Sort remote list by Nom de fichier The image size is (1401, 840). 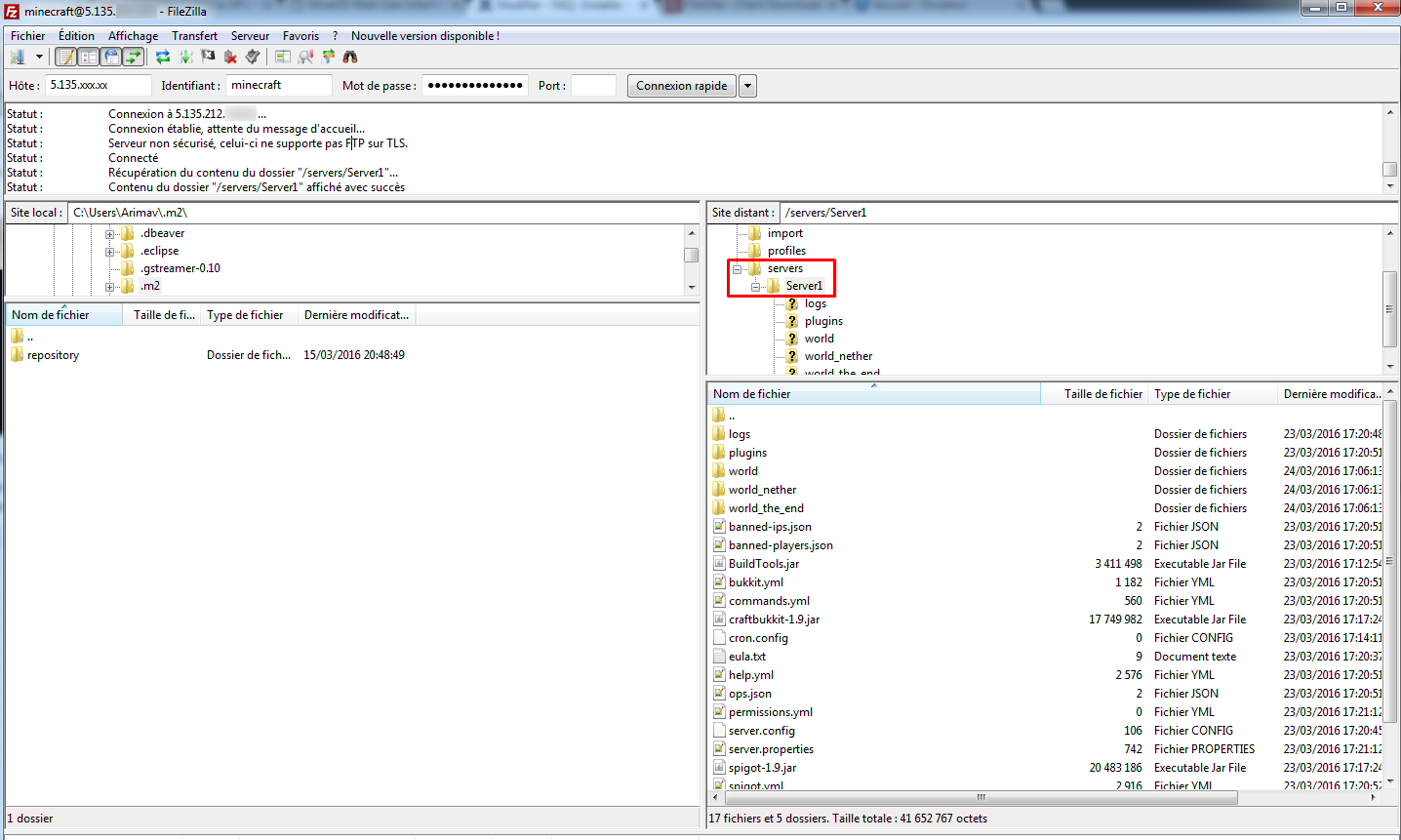(873, 394)
